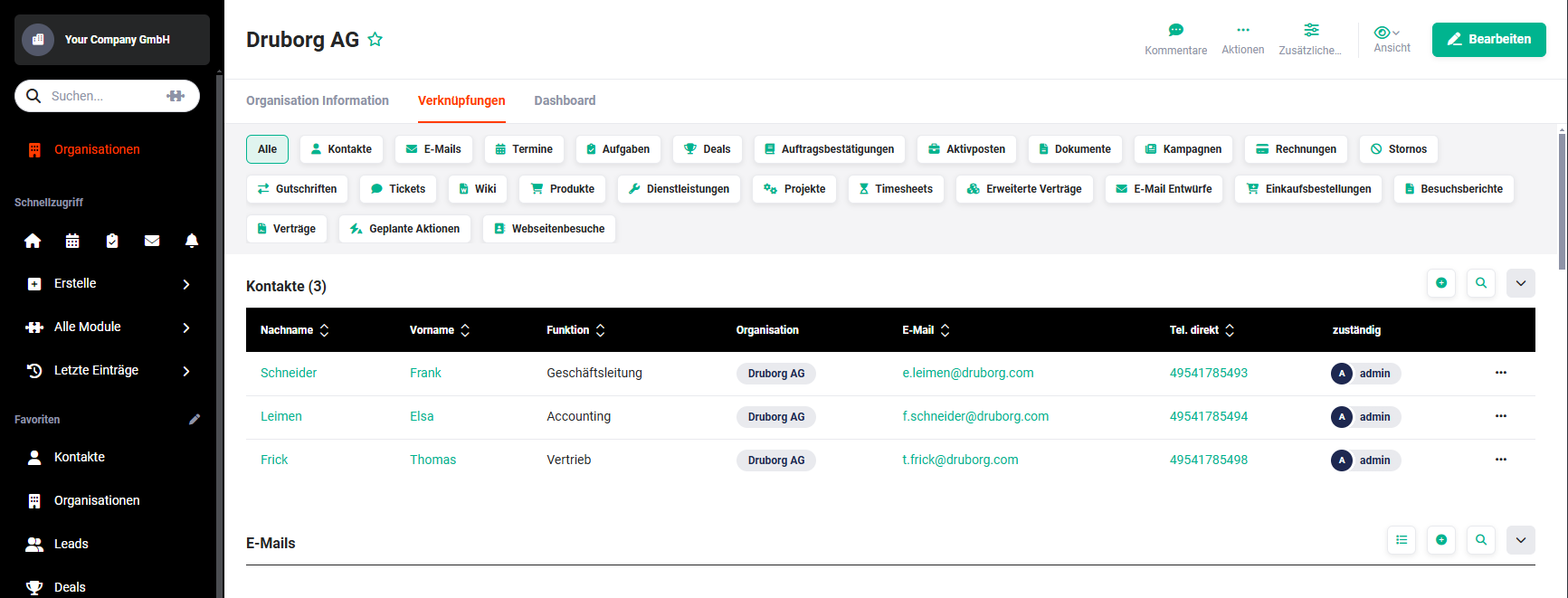Open Kommentare speech bubble icon
Viewport: 1568px width, 598px height.
tap(1175, 30)
